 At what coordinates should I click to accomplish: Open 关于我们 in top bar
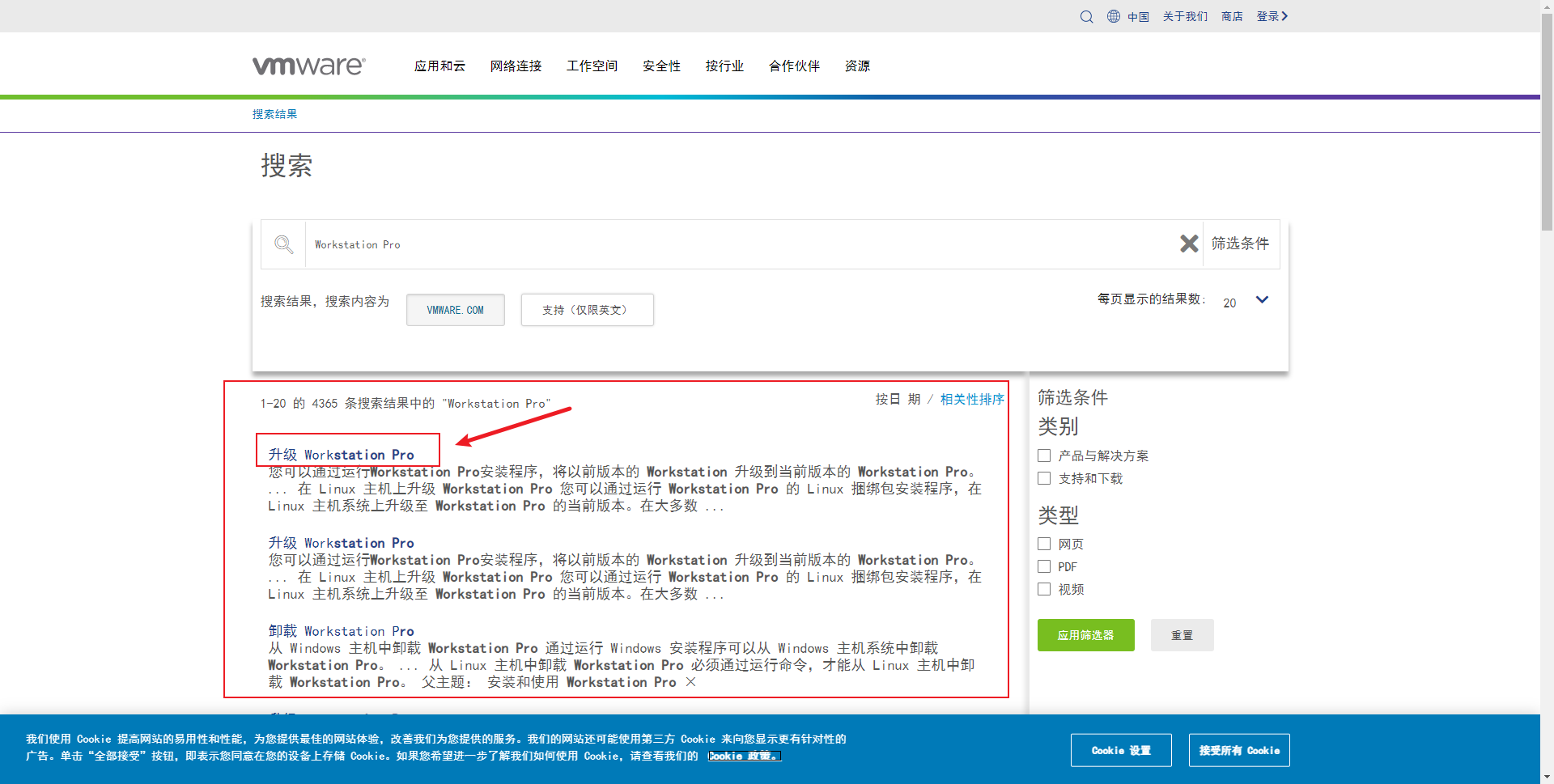coord(1185,17)
